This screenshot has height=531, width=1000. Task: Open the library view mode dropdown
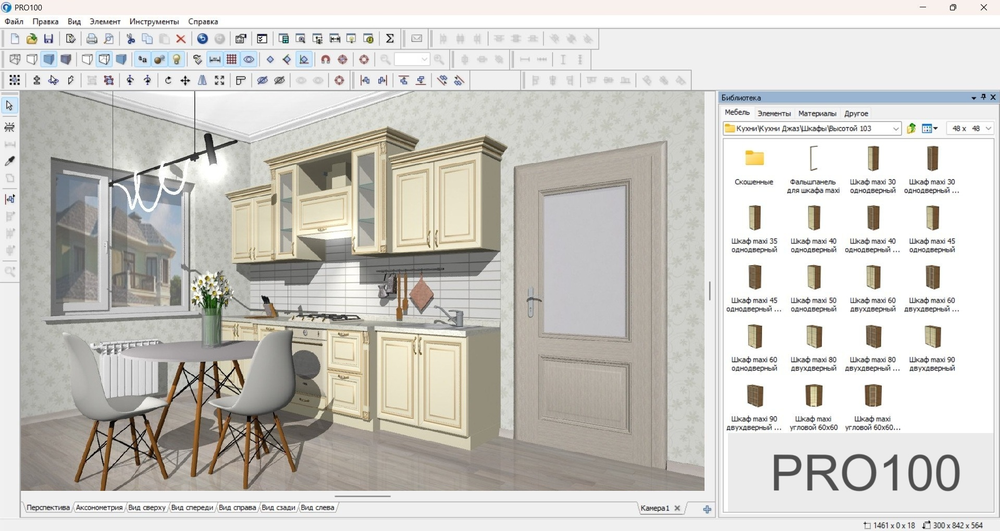[935, 129]
